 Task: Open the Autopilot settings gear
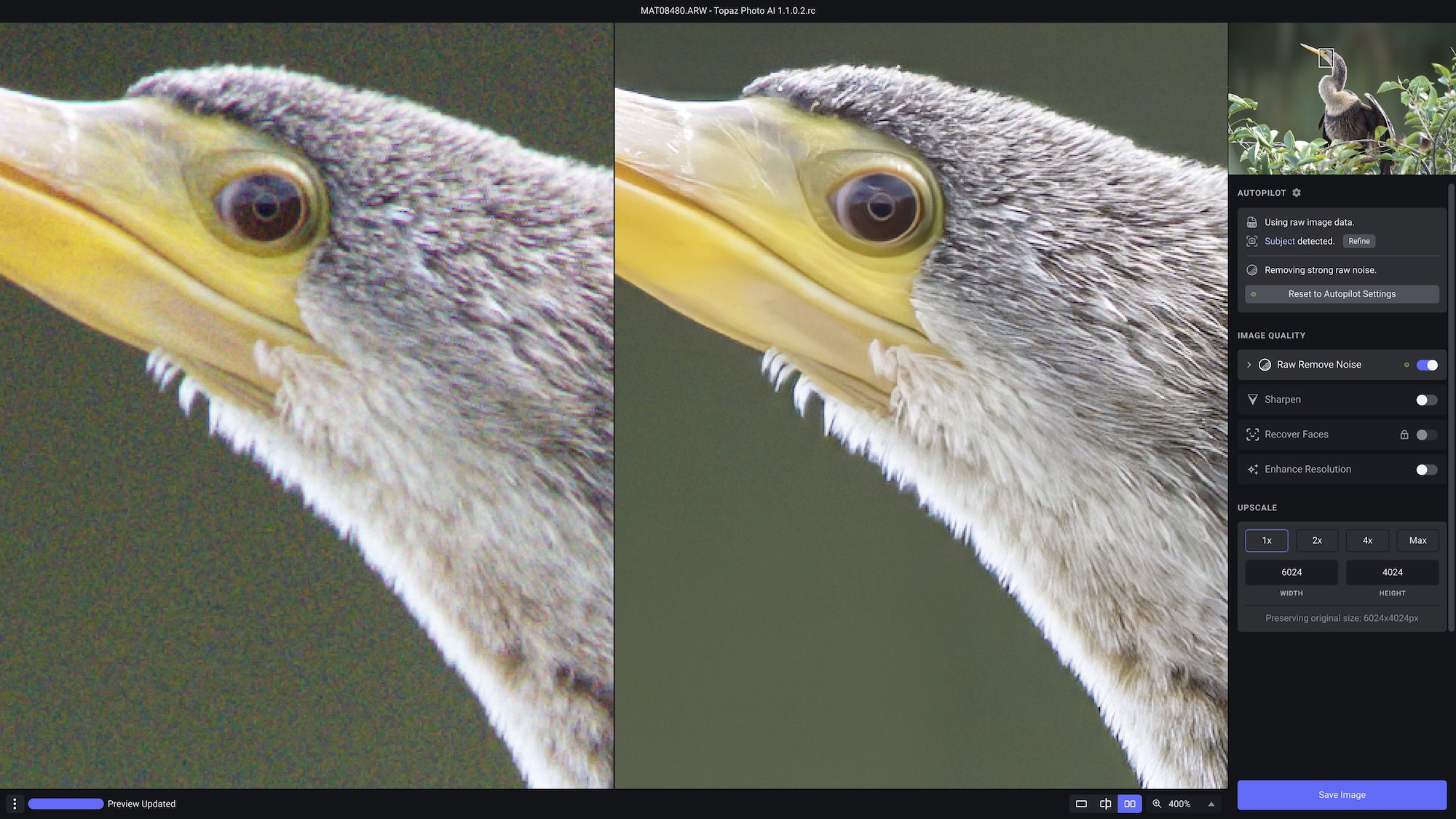pyautogui.click(x=1297, y=193)
